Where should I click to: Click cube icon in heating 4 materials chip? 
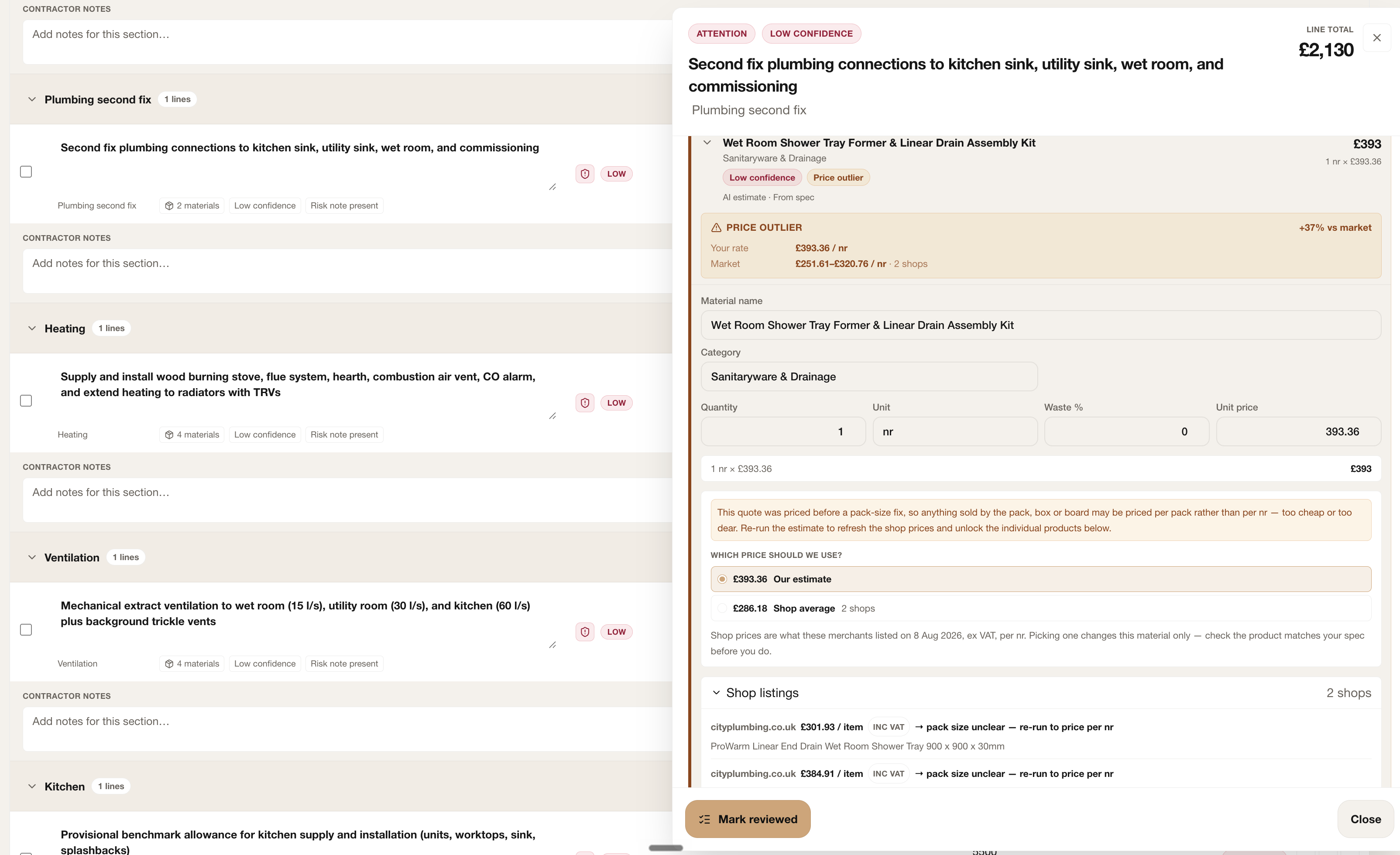coord(169,434)
